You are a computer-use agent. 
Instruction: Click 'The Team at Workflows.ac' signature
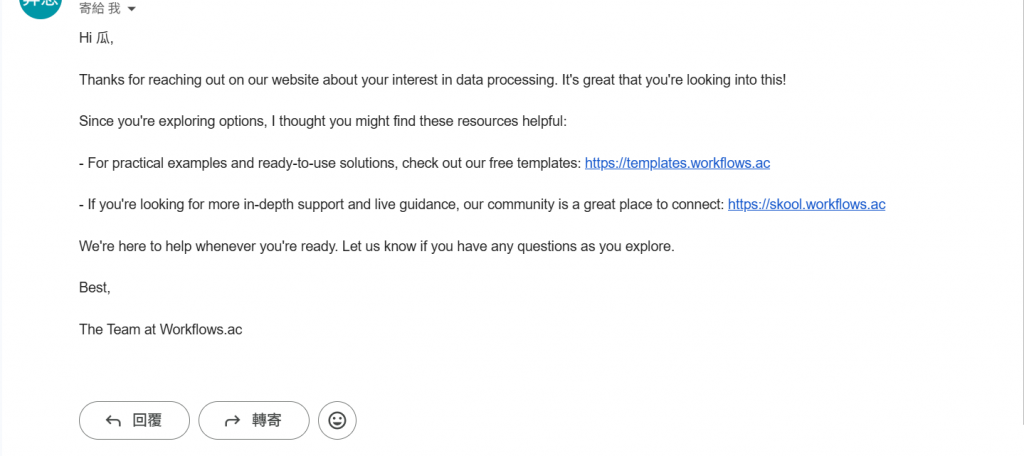[x=161, y=328]
